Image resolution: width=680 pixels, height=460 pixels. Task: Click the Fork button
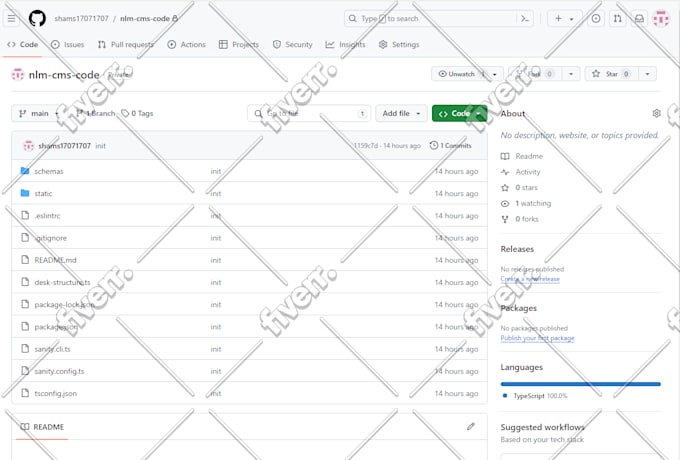click(x=535, y=74)
